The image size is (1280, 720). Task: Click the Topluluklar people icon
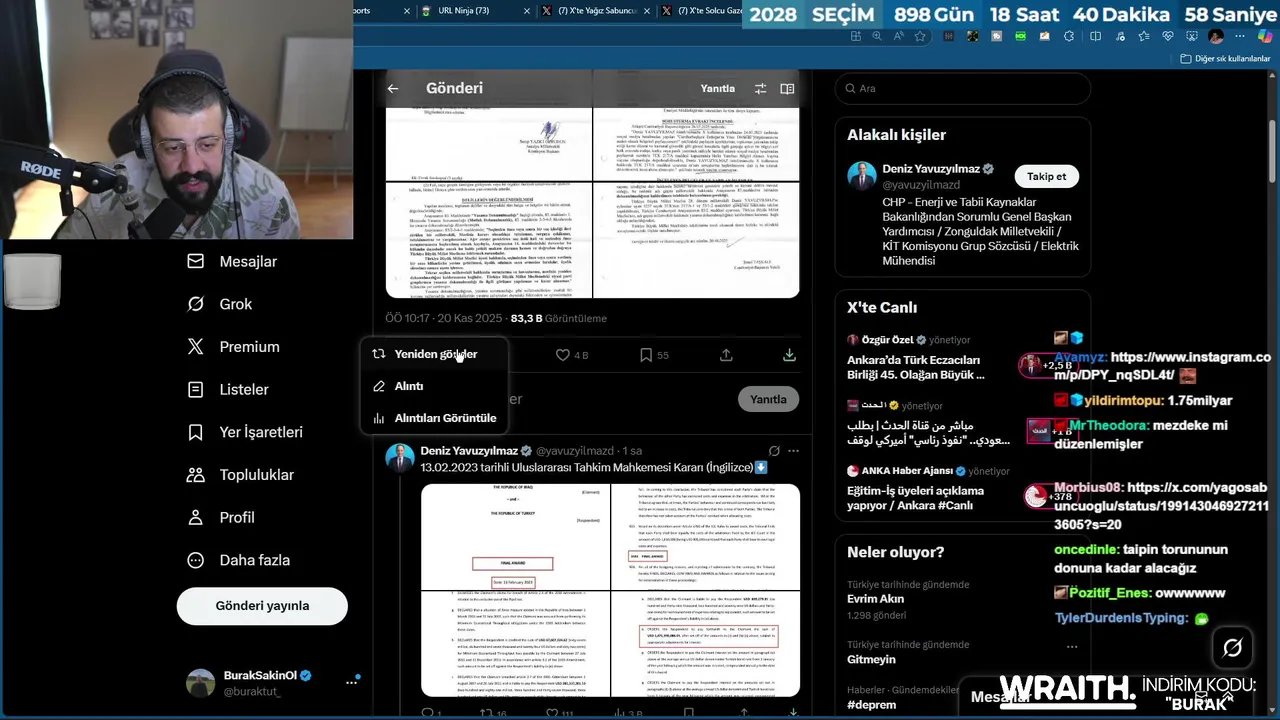(x=196, y=475)
